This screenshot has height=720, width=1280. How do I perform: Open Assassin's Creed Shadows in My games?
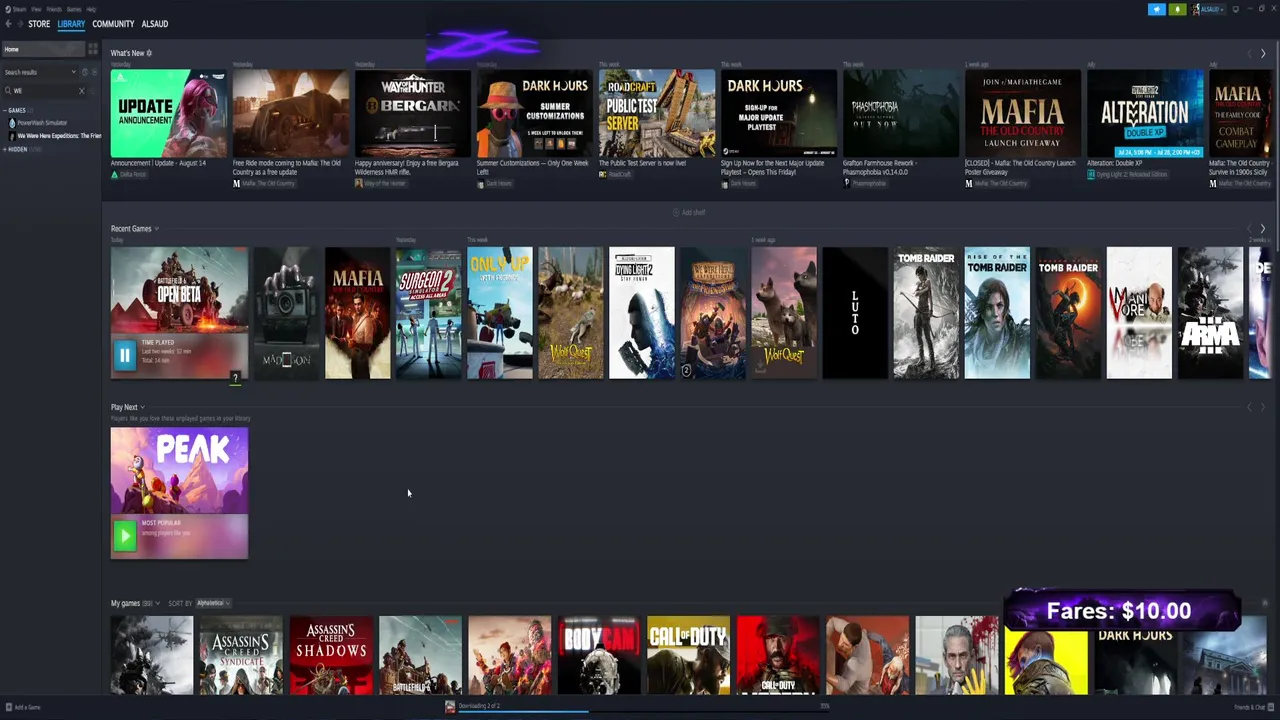point(331,655)
